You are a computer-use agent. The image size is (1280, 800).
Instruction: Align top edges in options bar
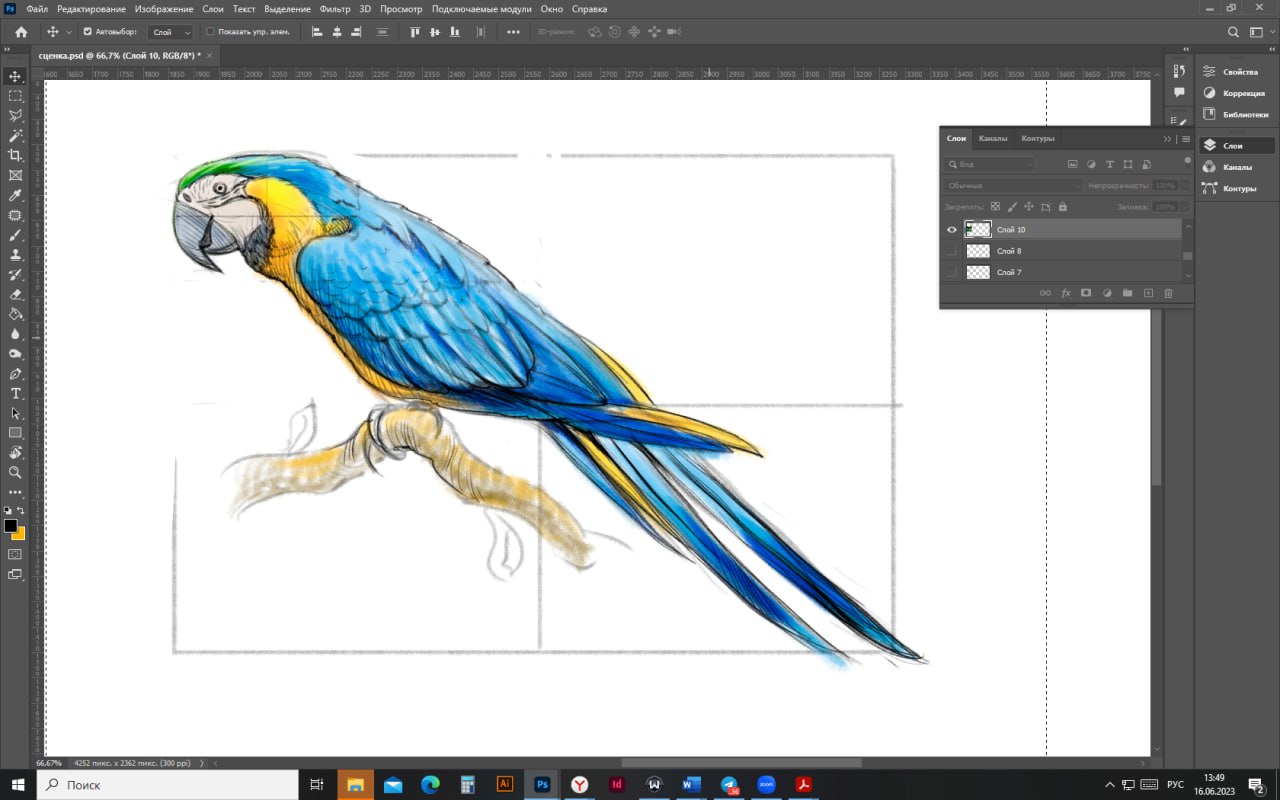click(x=415, y=32)
